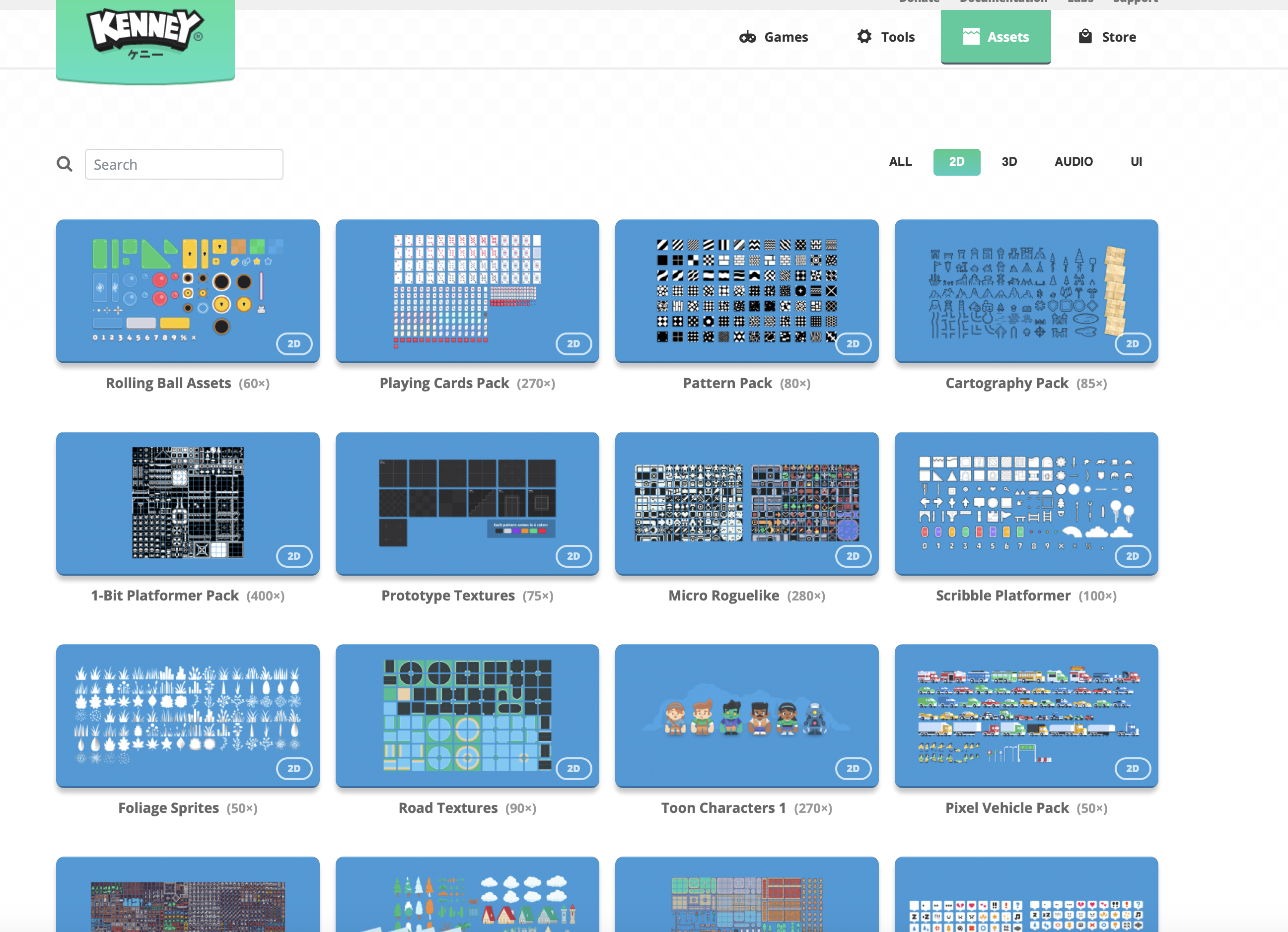This screenshot has height=932, width=1288.
Task: Switch to the AUDIO filter
Action: (1074, 162)
